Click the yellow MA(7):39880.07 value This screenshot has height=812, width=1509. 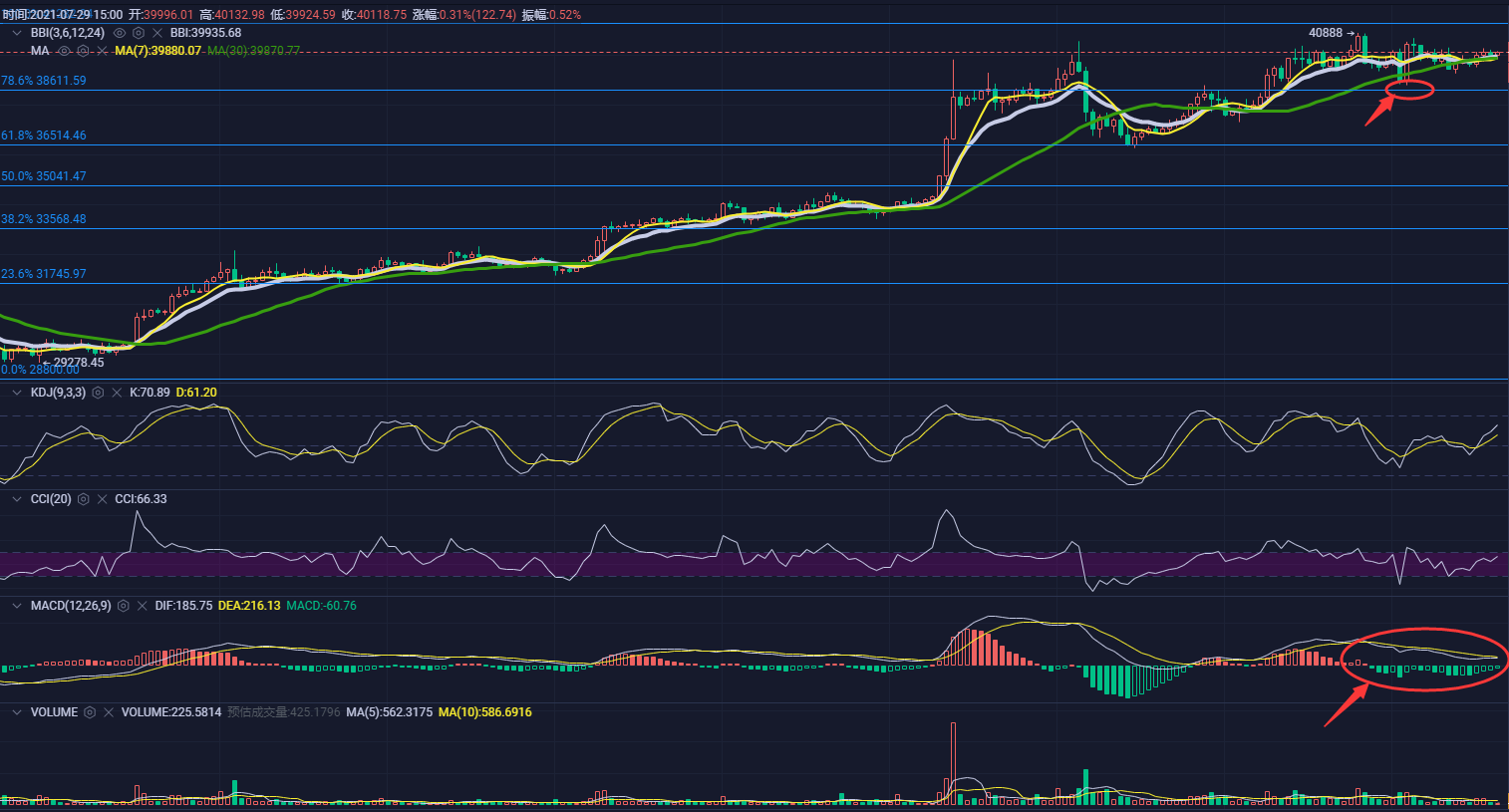click(x=157, y=50)
